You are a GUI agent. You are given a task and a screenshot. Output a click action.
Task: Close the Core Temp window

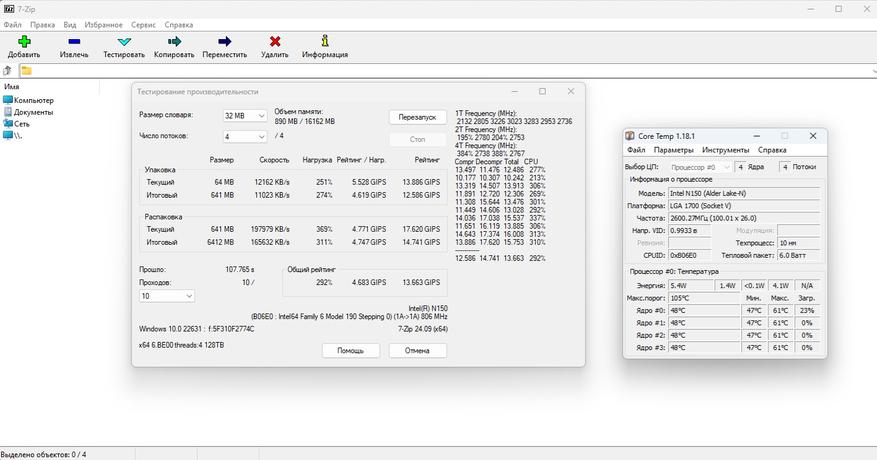tap(813, 136)
